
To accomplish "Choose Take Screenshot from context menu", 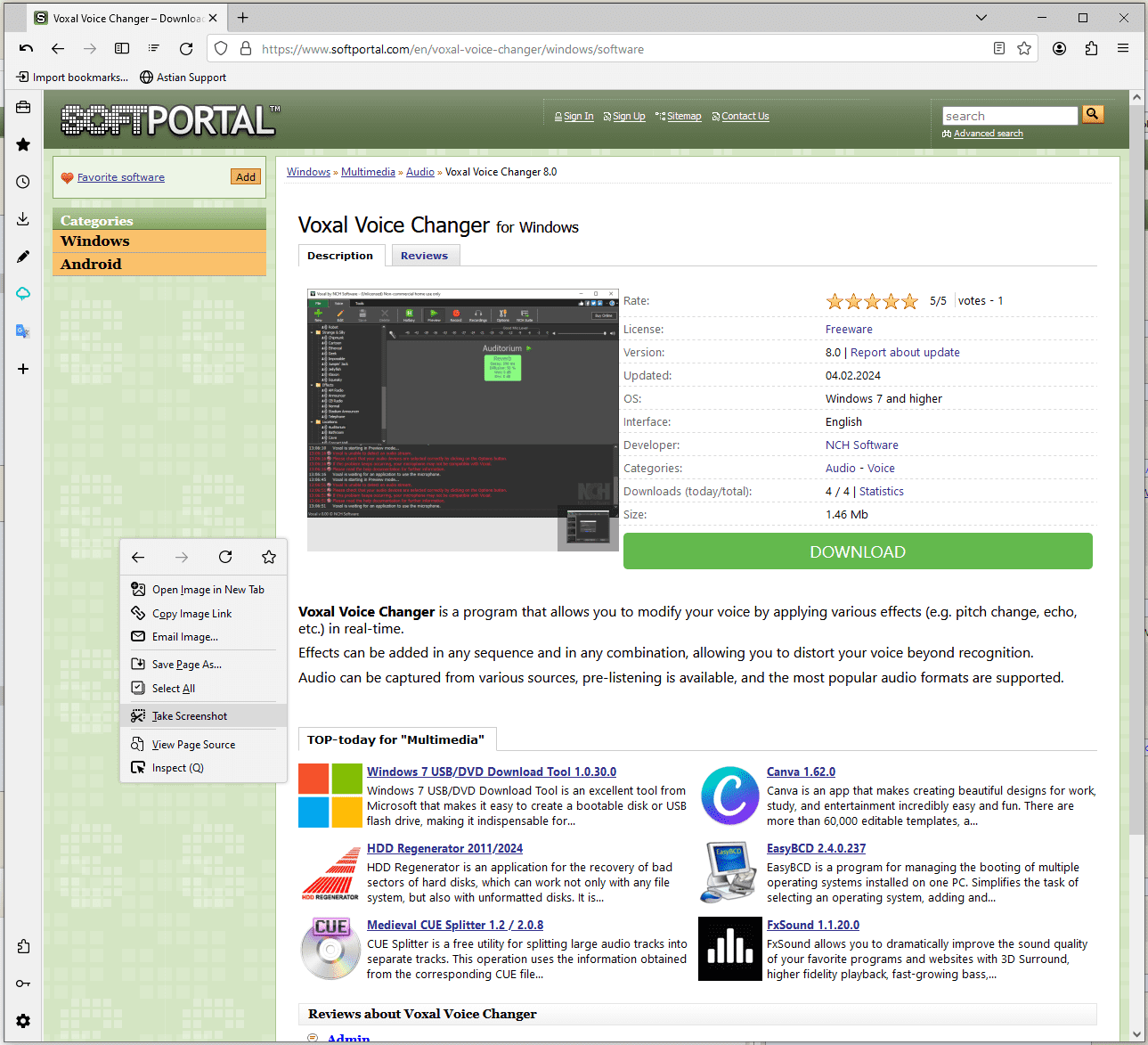I will 203,716.
